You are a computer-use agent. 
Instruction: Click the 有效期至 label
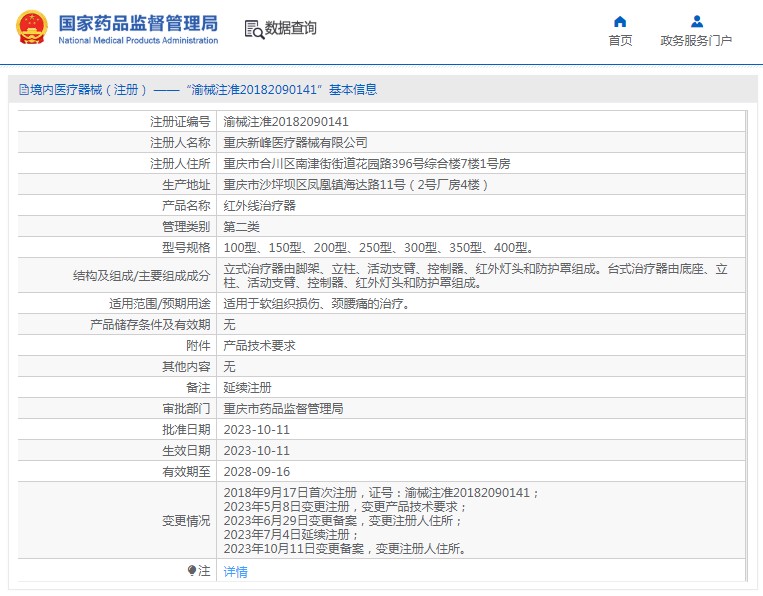(186, 471)
